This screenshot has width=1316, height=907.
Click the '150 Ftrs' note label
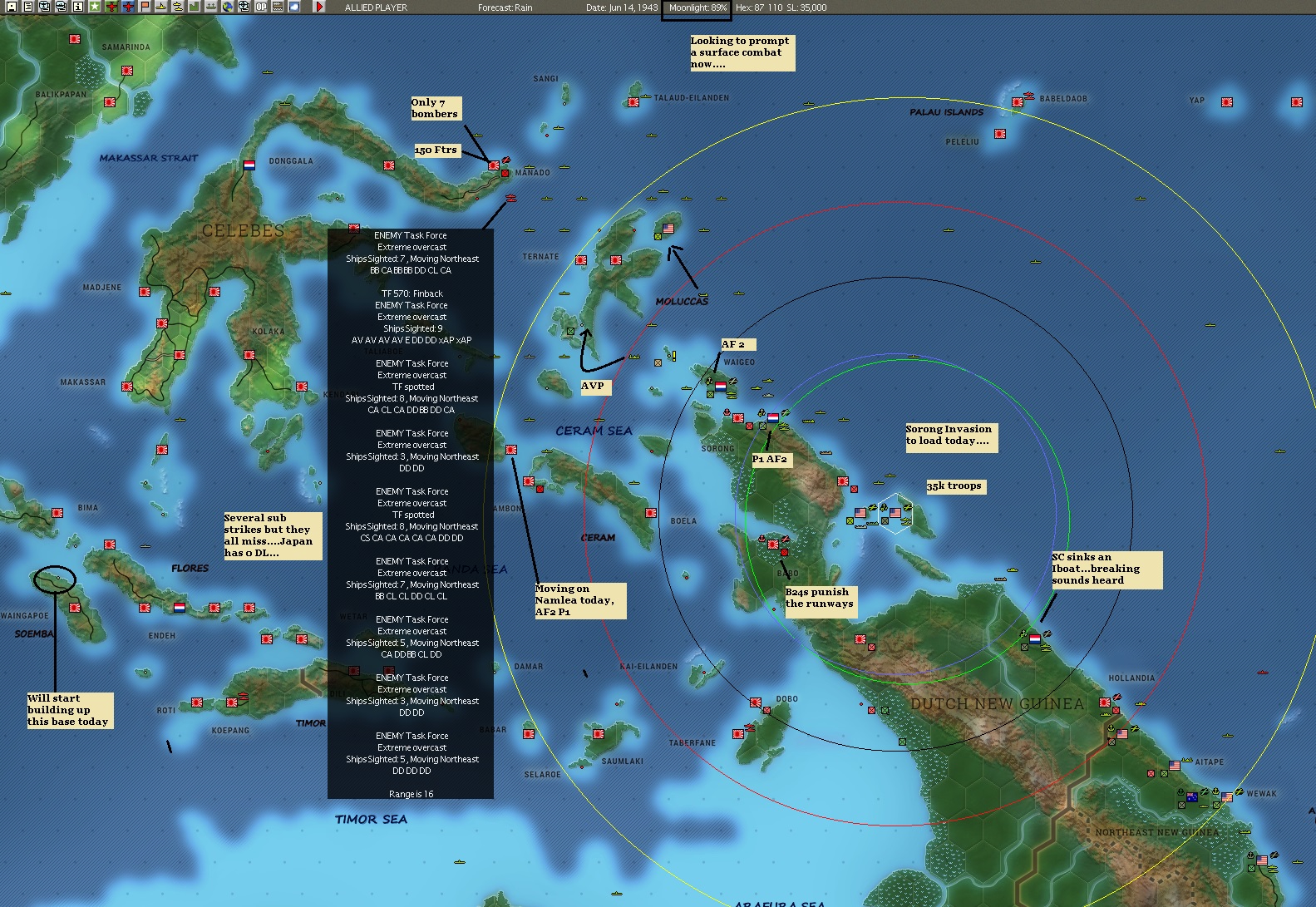coord(437,150)
